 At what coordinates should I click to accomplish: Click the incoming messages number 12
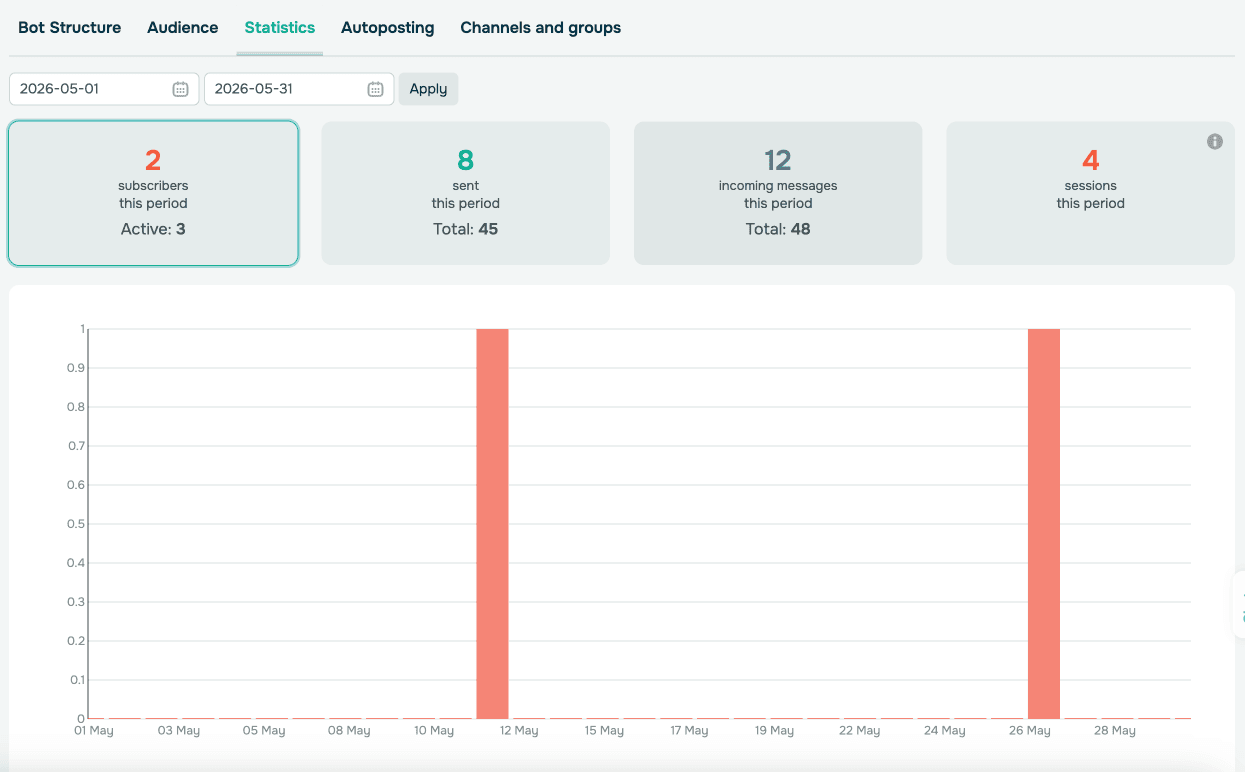[x=778, y=160]
